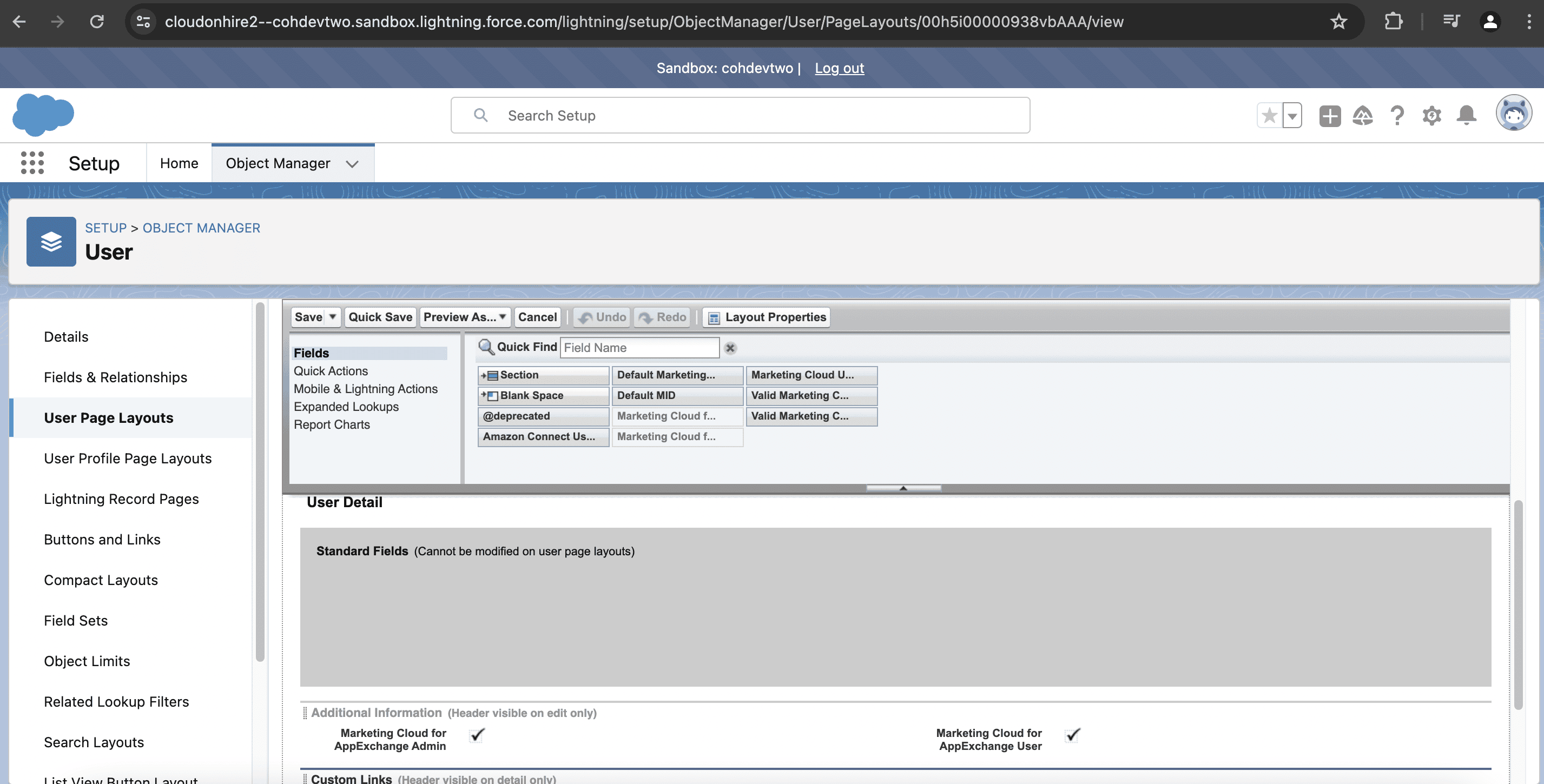
Task: Open Salesforce Help question mark
Action: point(1396,116)
